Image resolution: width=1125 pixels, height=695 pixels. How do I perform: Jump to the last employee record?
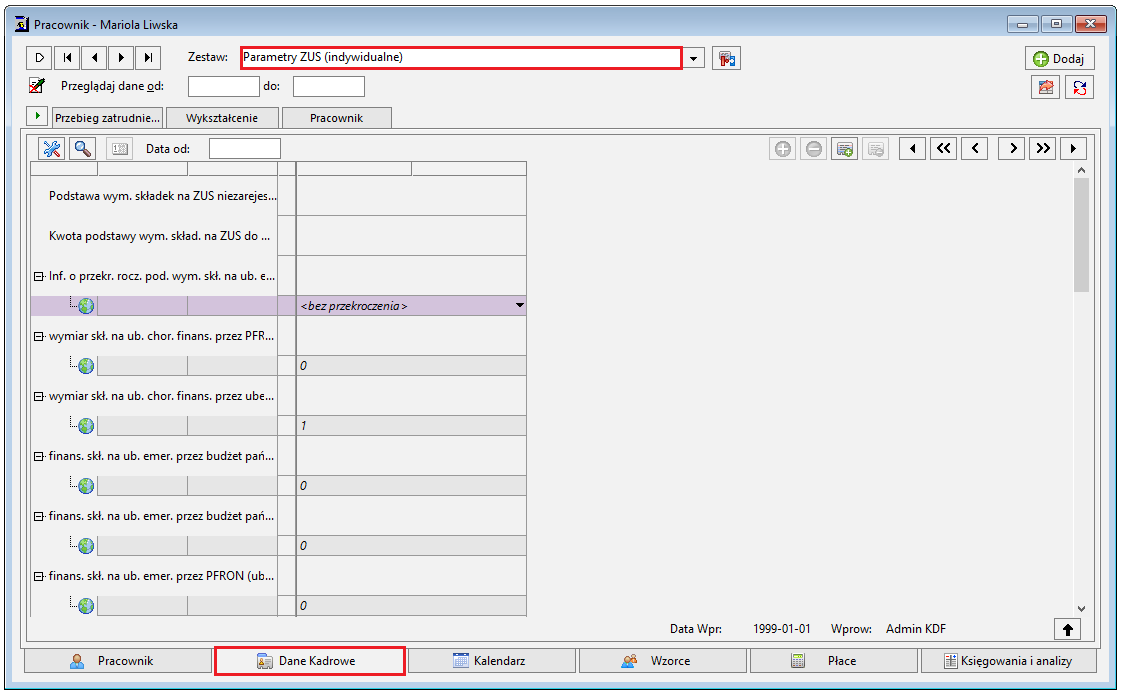(148, 57)
